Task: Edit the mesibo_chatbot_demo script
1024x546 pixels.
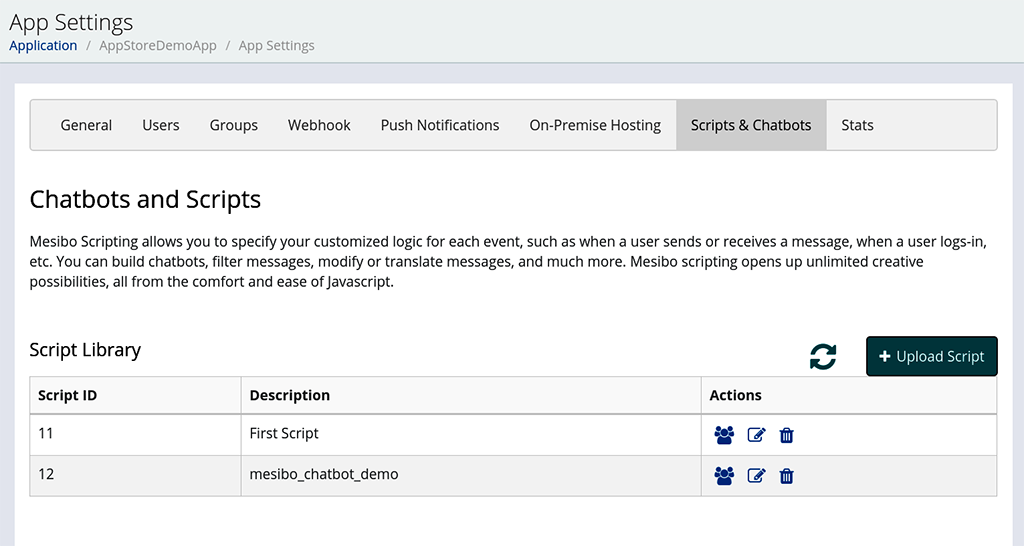Action: pyautogui.click(x=756, y=475)
